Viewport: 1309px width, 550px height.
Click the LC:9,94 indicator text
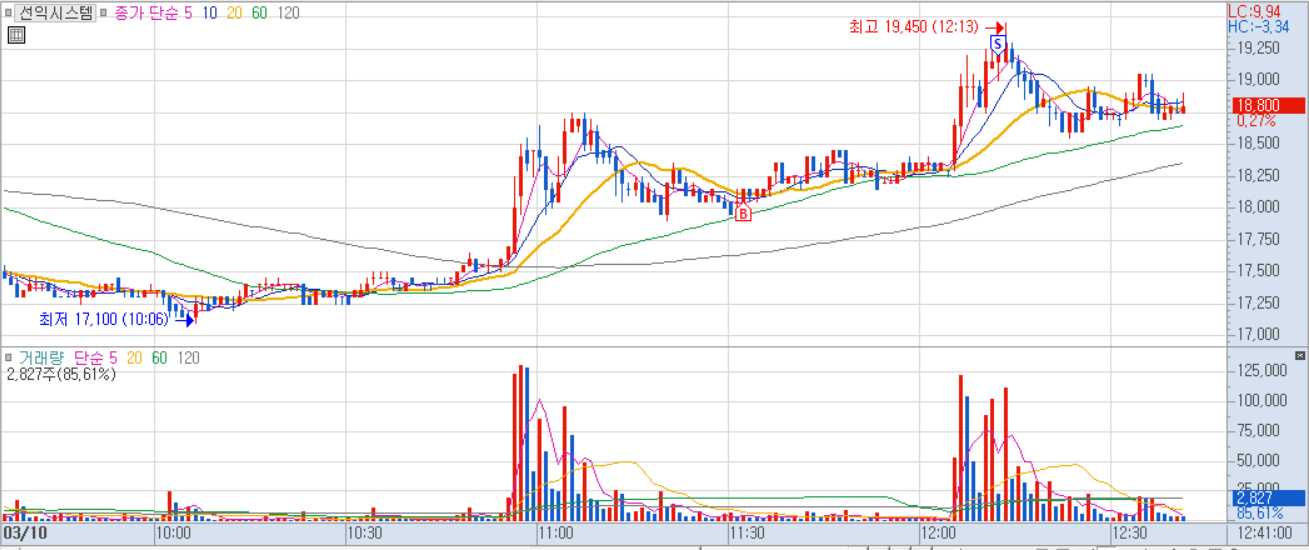click(x=1254, y=10)
